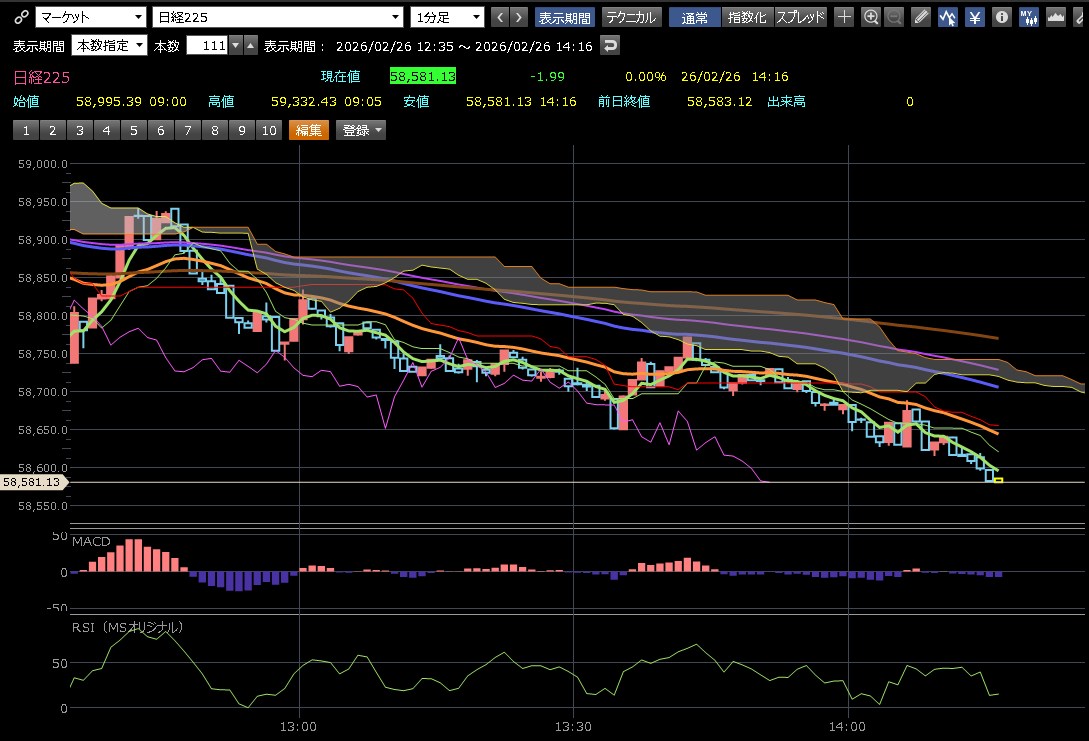Click the MY chart settings icon
The height and width of the screenshot is (741, 1089).
(x=1028, y=17)
